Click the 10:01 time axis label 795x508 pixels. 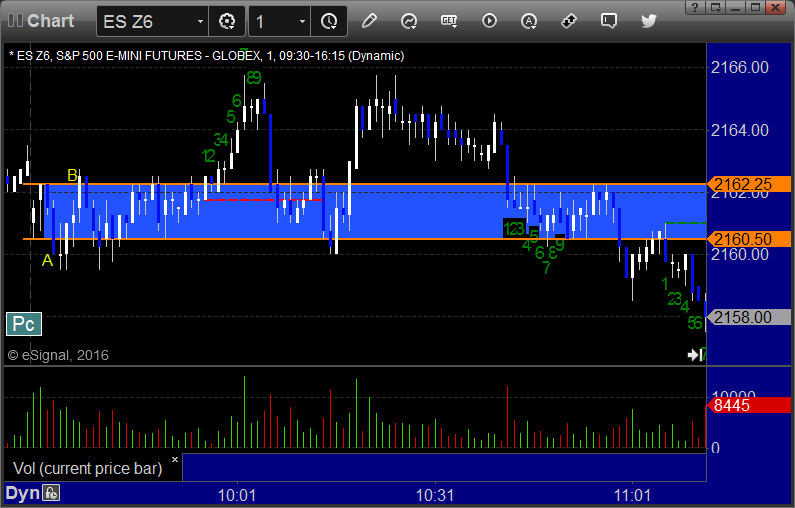[237, 495]
